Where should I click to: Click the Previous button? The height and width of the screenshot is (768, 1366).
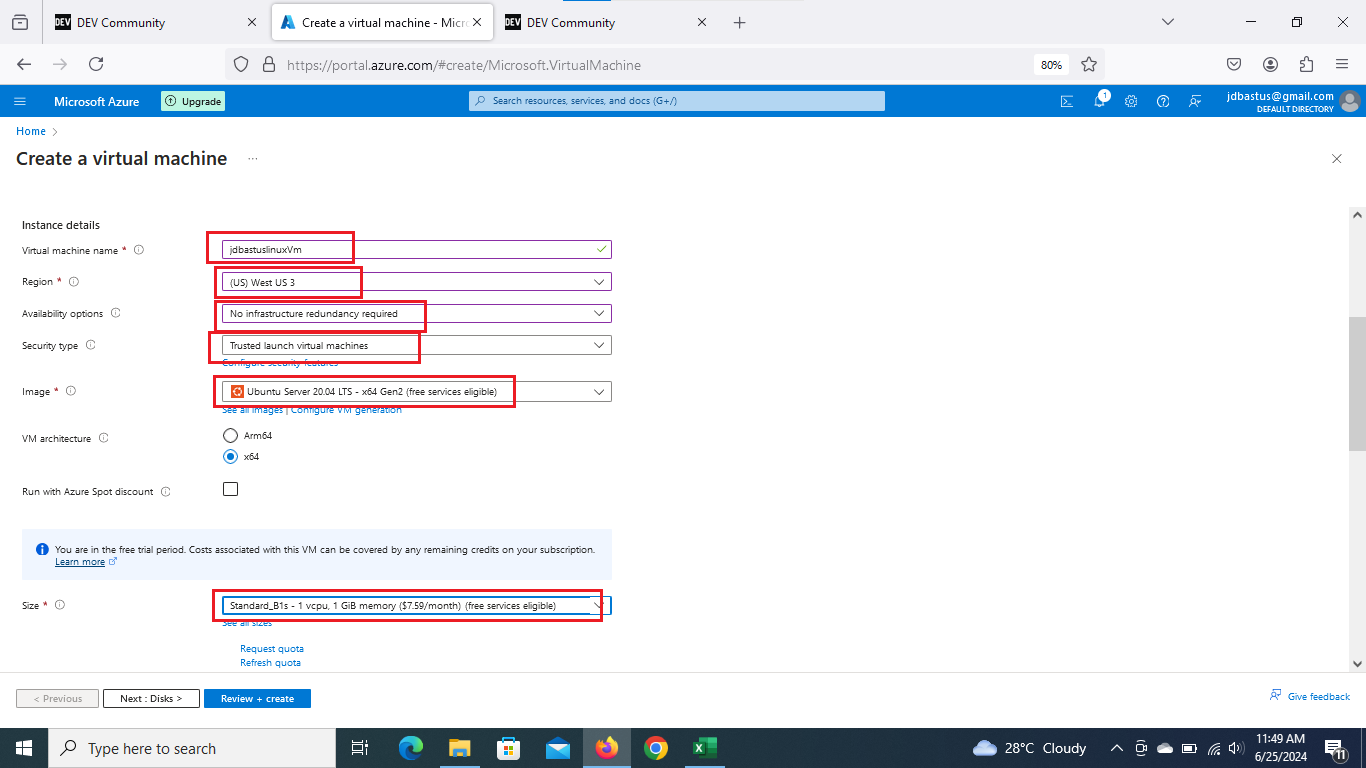point(57,699)
